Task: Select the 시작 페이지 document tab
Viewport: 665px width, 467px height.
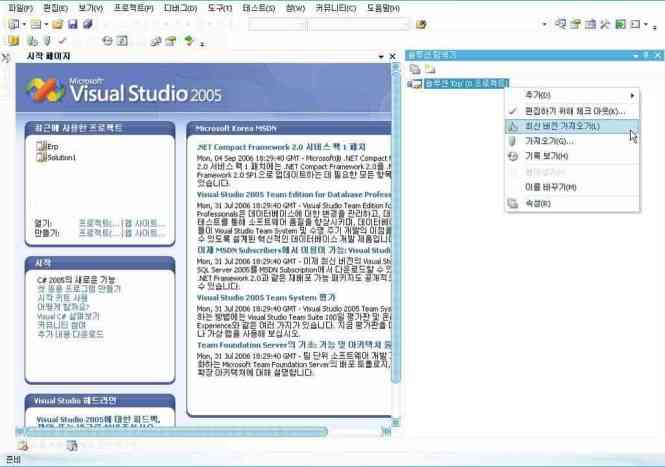Action: [49, 56]
